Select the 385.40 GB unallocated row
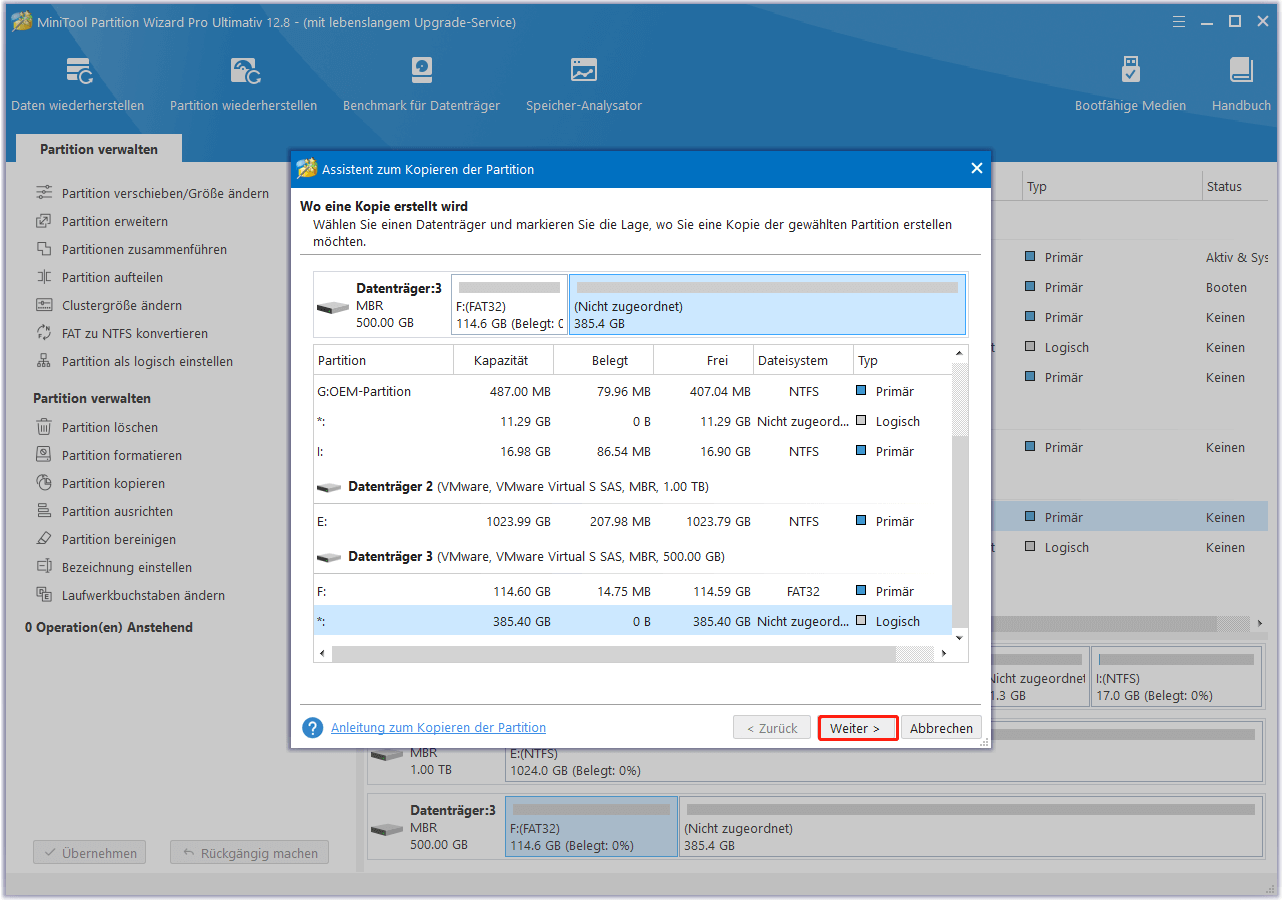 coord(633,621)
